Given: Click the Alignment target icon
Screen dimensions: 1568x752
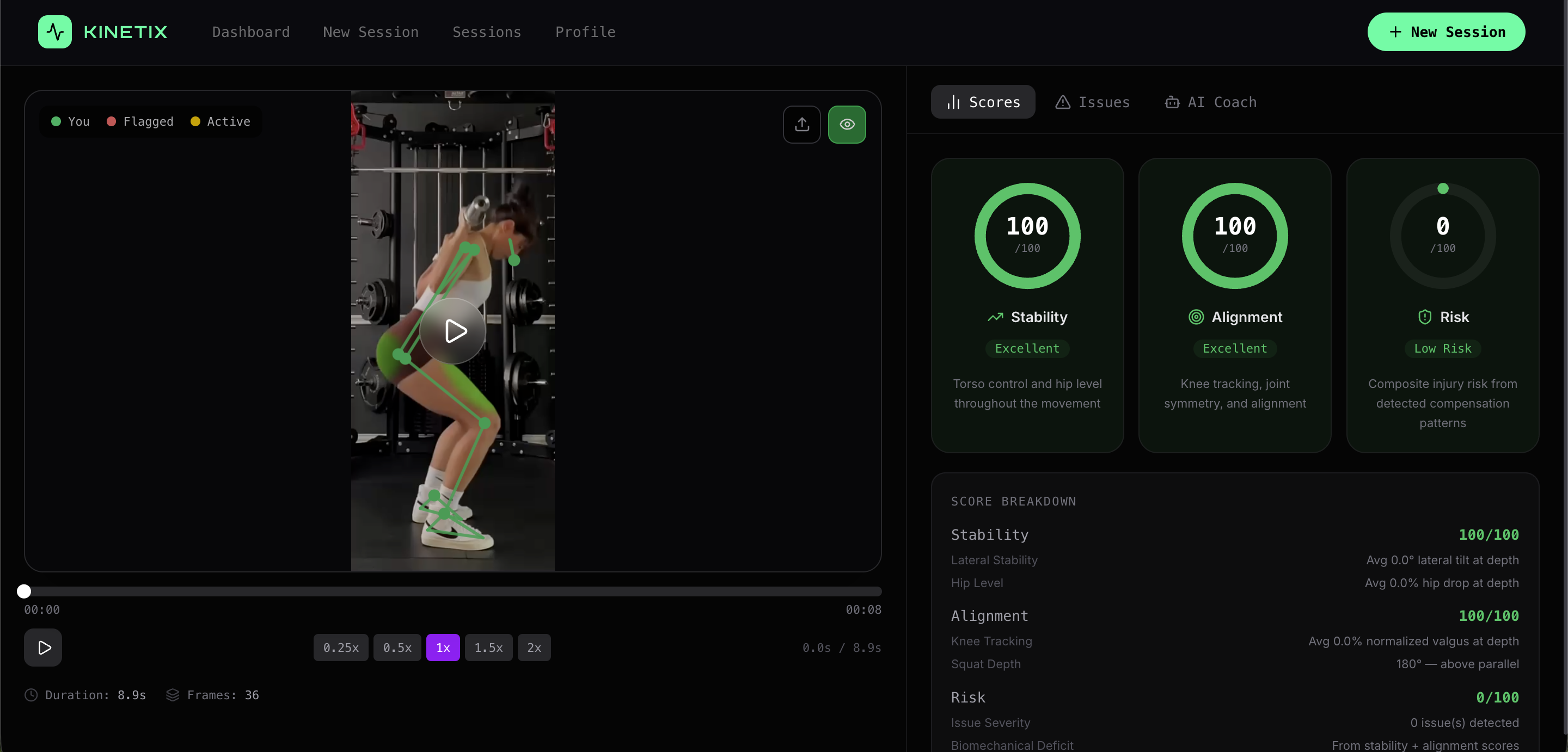Looking at the screenshot, I should point(1196,317).
